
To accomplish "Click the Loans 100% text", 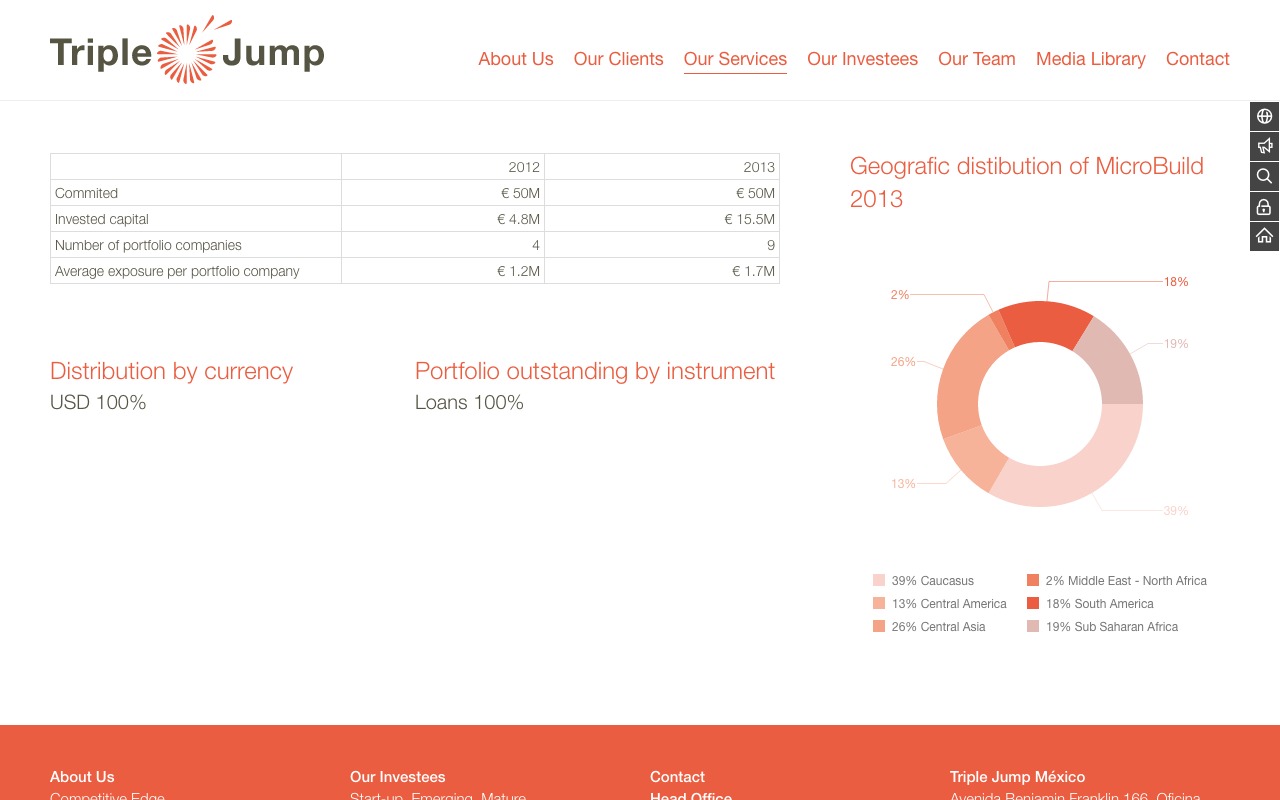I will (469, 402).
